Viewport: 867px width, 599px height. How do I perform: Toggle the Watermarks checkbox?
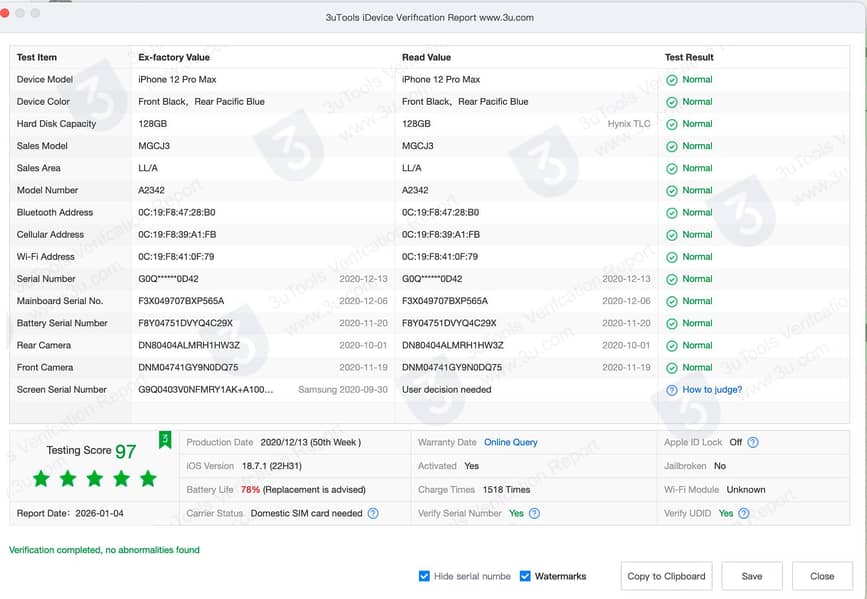(525, 576)
